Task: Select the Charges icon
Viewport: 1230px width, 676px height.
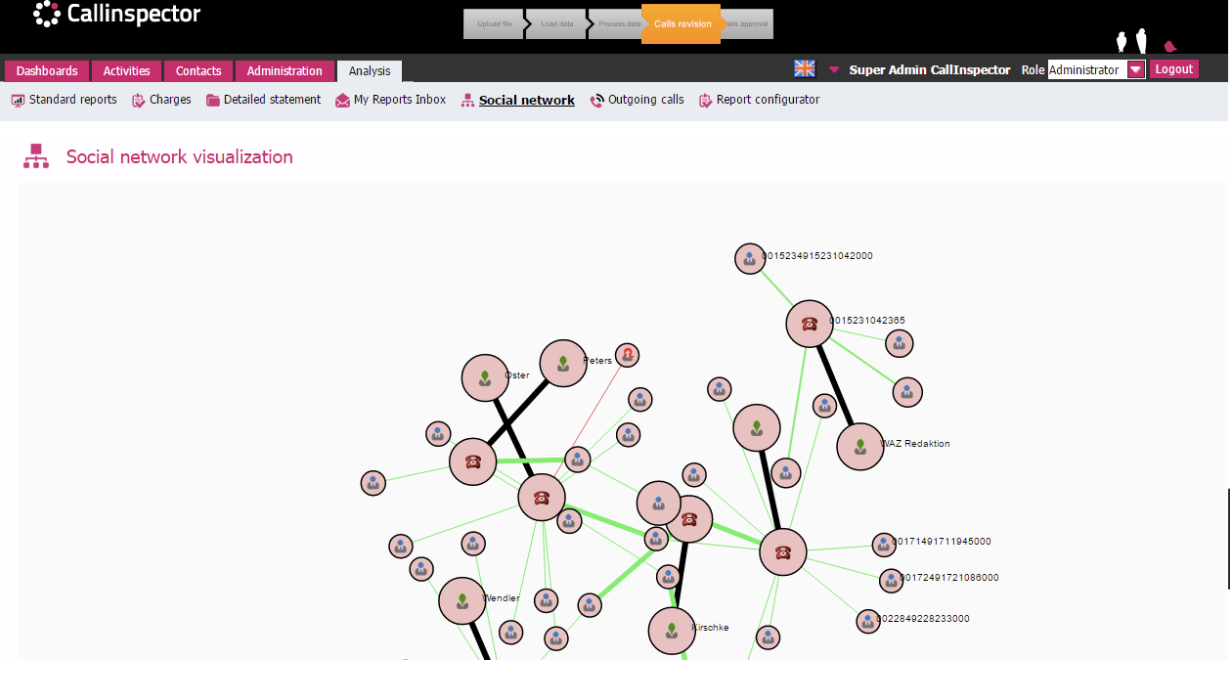Action: [134, 99]
